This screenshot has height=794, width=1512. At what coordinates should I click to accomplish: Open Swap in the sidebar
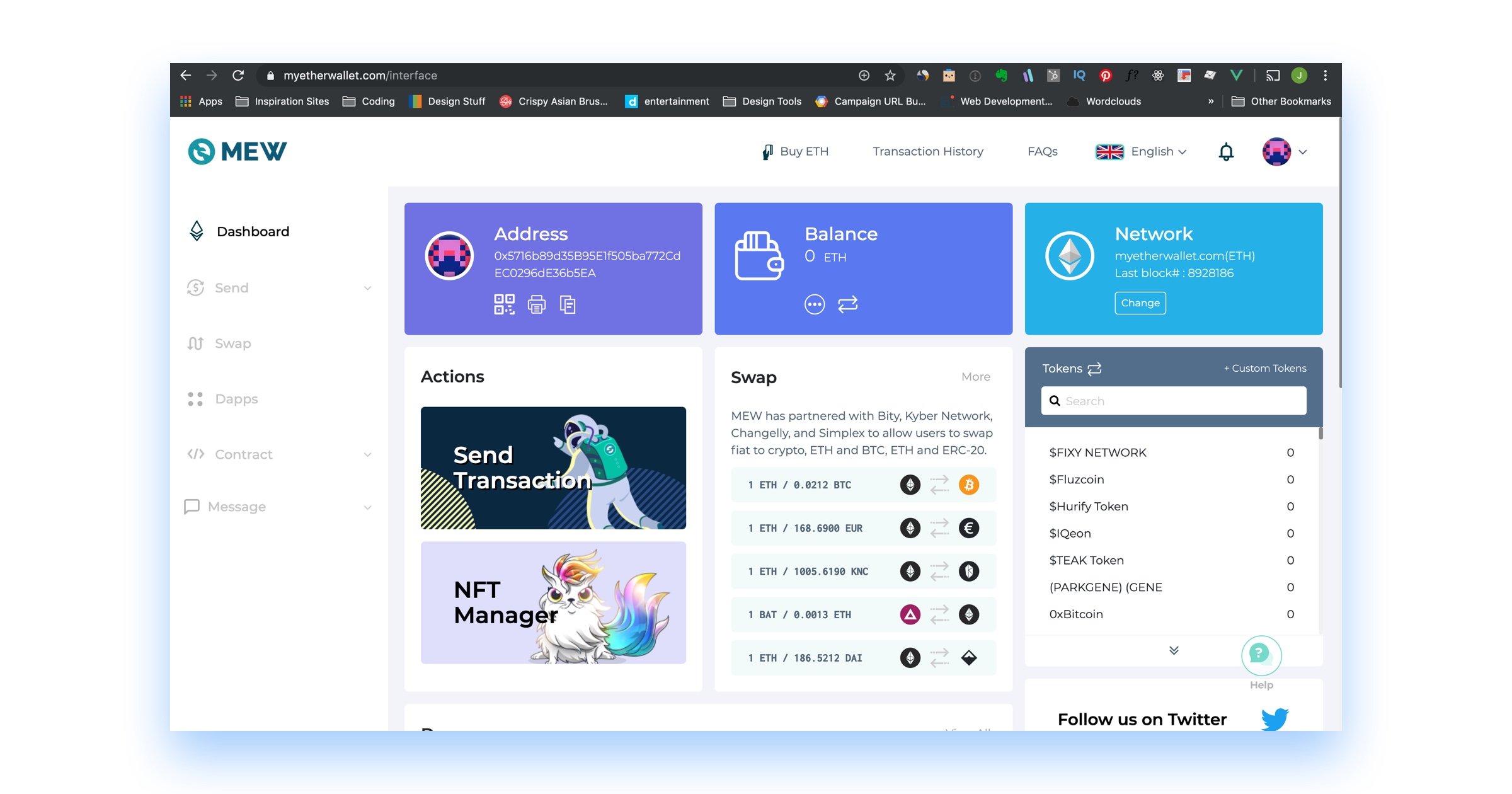(219, 343)
